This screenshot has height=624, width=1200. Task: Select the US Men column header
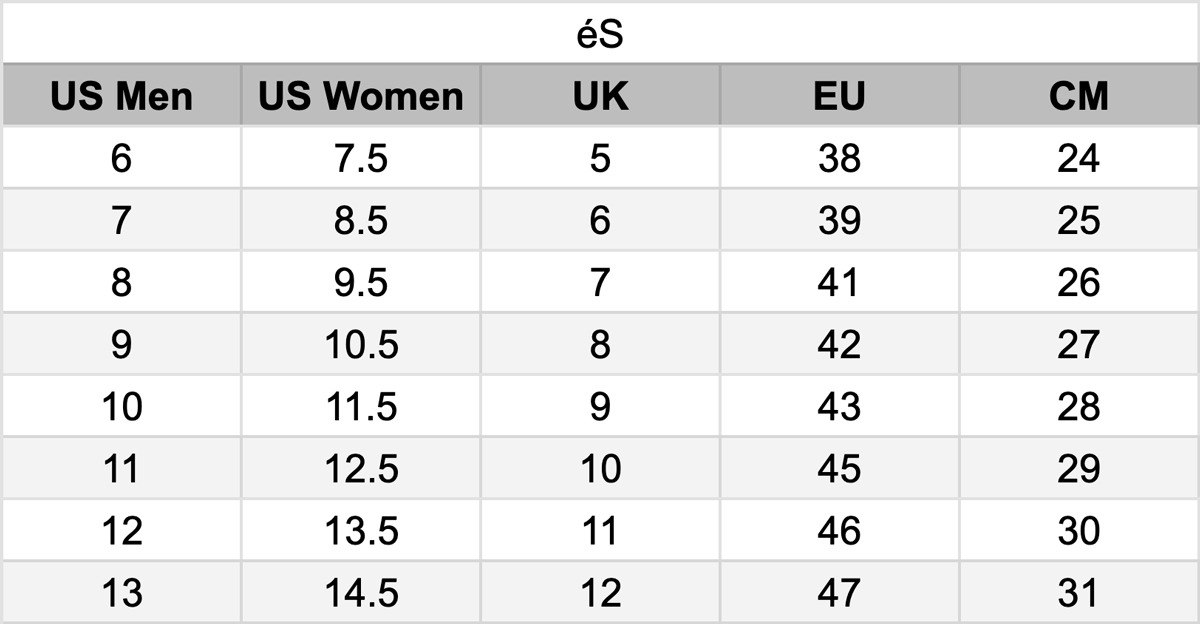(x=121, y=96)
